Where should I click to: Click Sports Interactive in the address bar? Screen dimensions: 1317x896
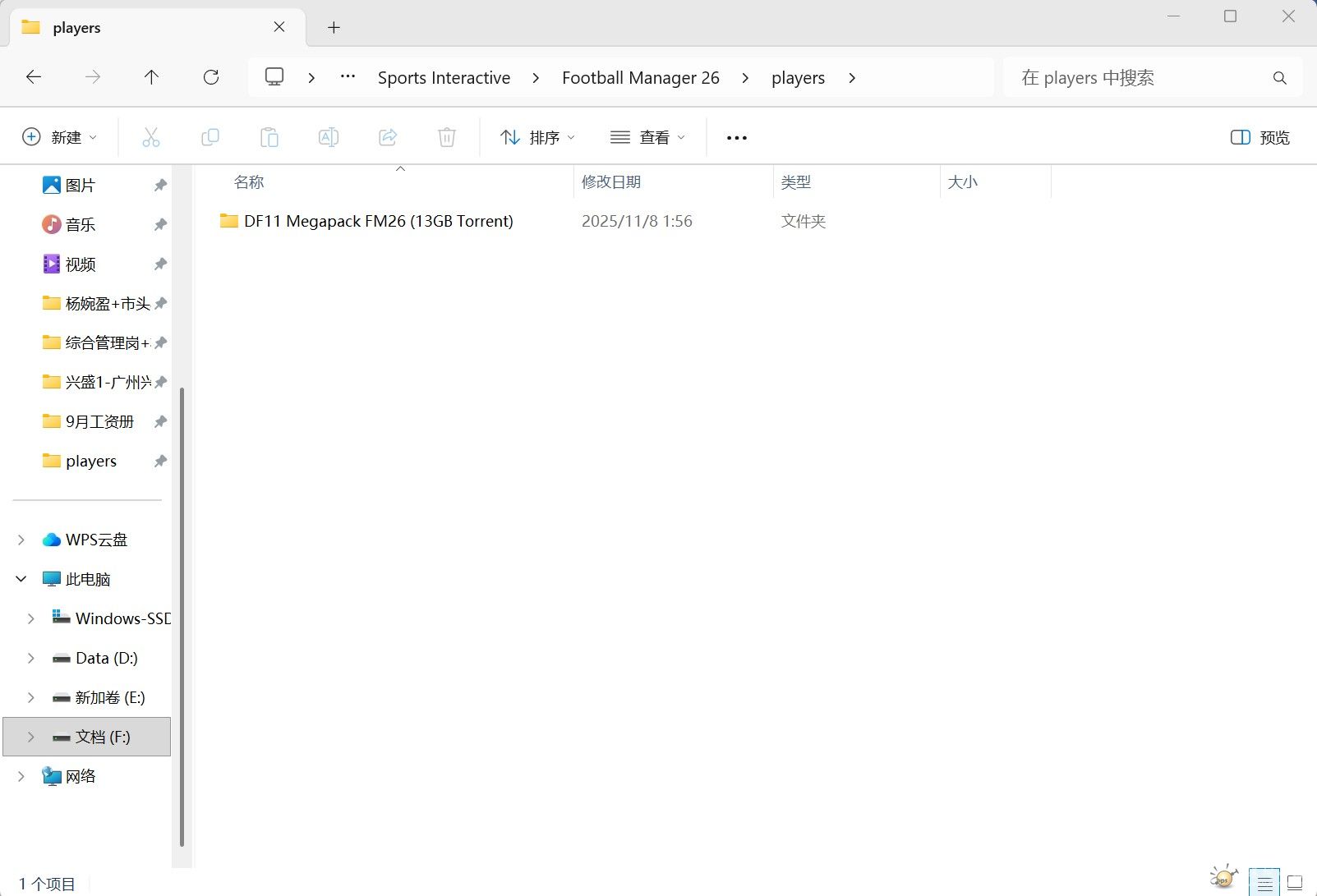pyautogui.click(x=444, y=78)
